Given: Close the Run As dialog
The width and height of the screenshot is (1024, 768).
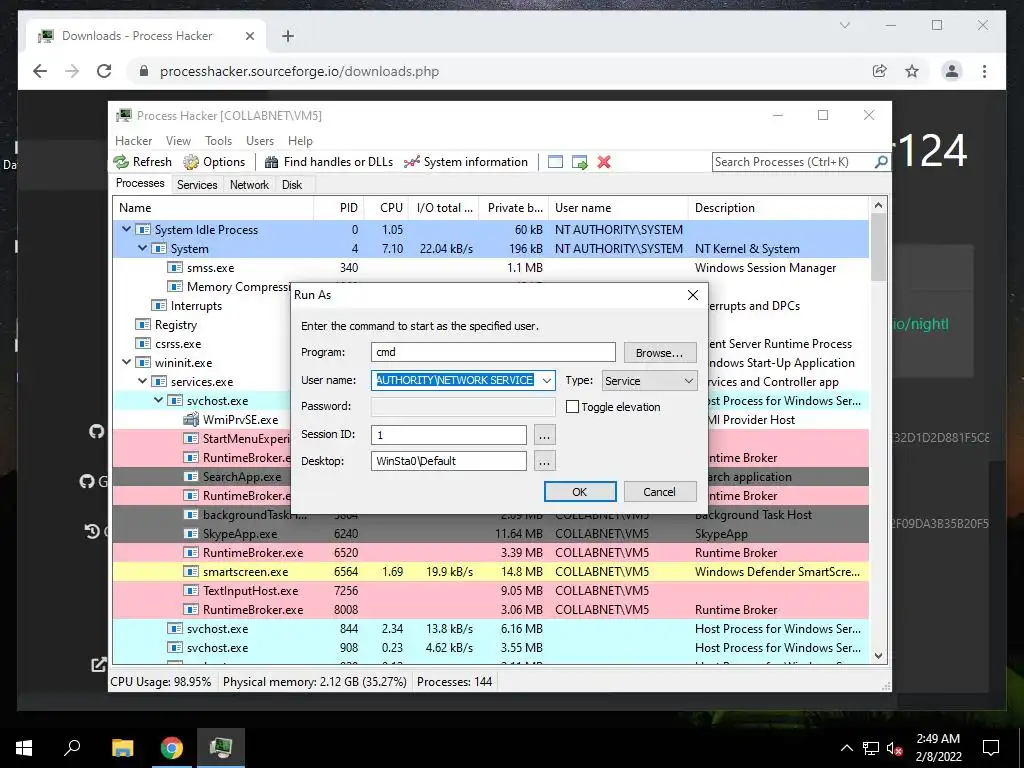Looking at the screenshot, I should tap(693, 295).
